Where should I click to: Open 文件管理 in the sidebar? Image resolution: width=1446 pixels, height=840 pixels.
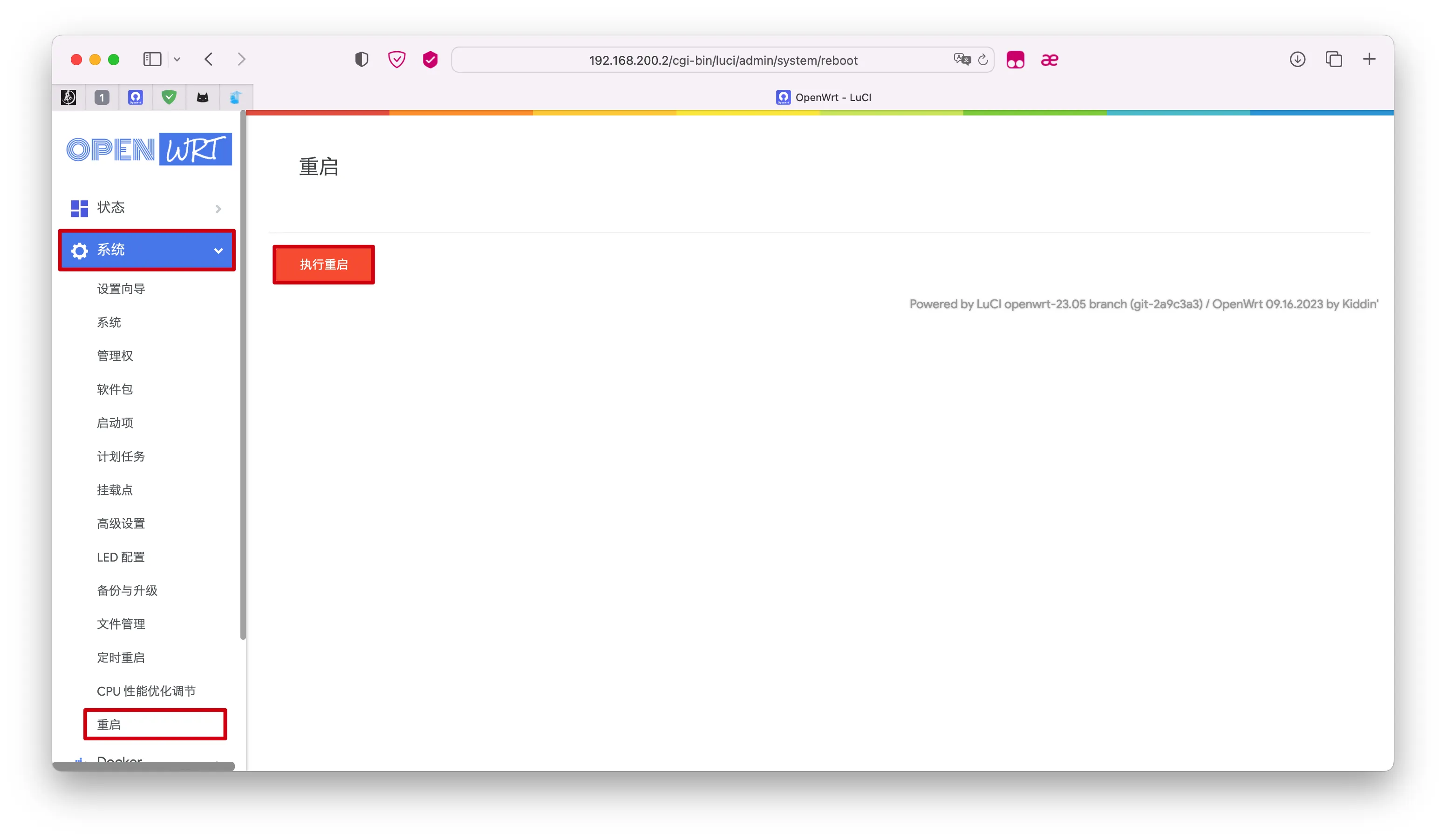pos(121,624)
